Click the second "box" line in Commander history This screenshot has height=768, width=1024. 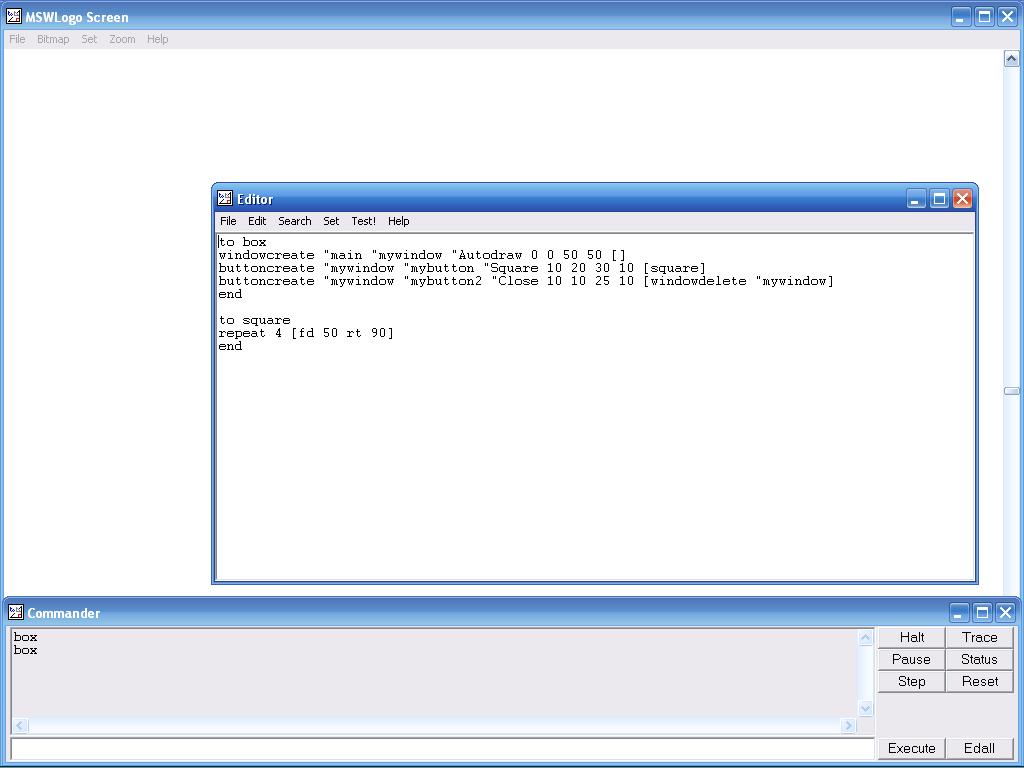tap(25, 650)
